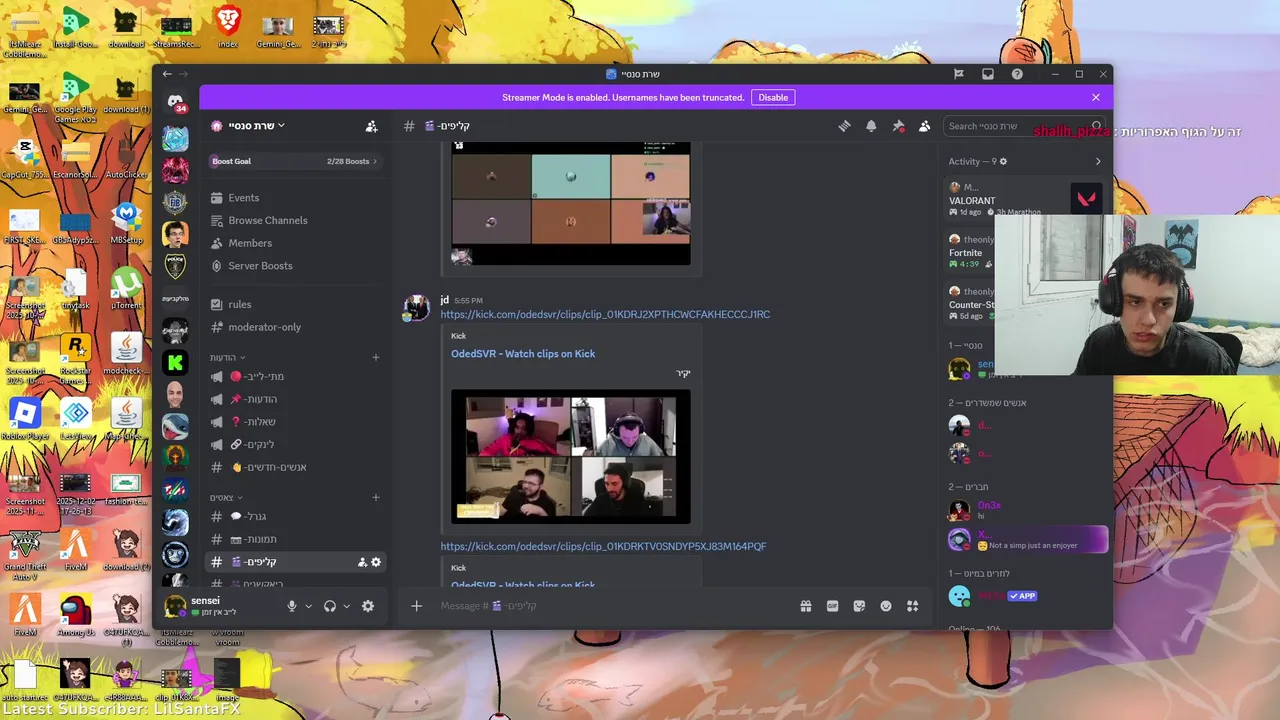This screenshot has height=720, width=1280.
Task: Open Boost Goal 2/28 Boosts
Action: click(294, 161)
